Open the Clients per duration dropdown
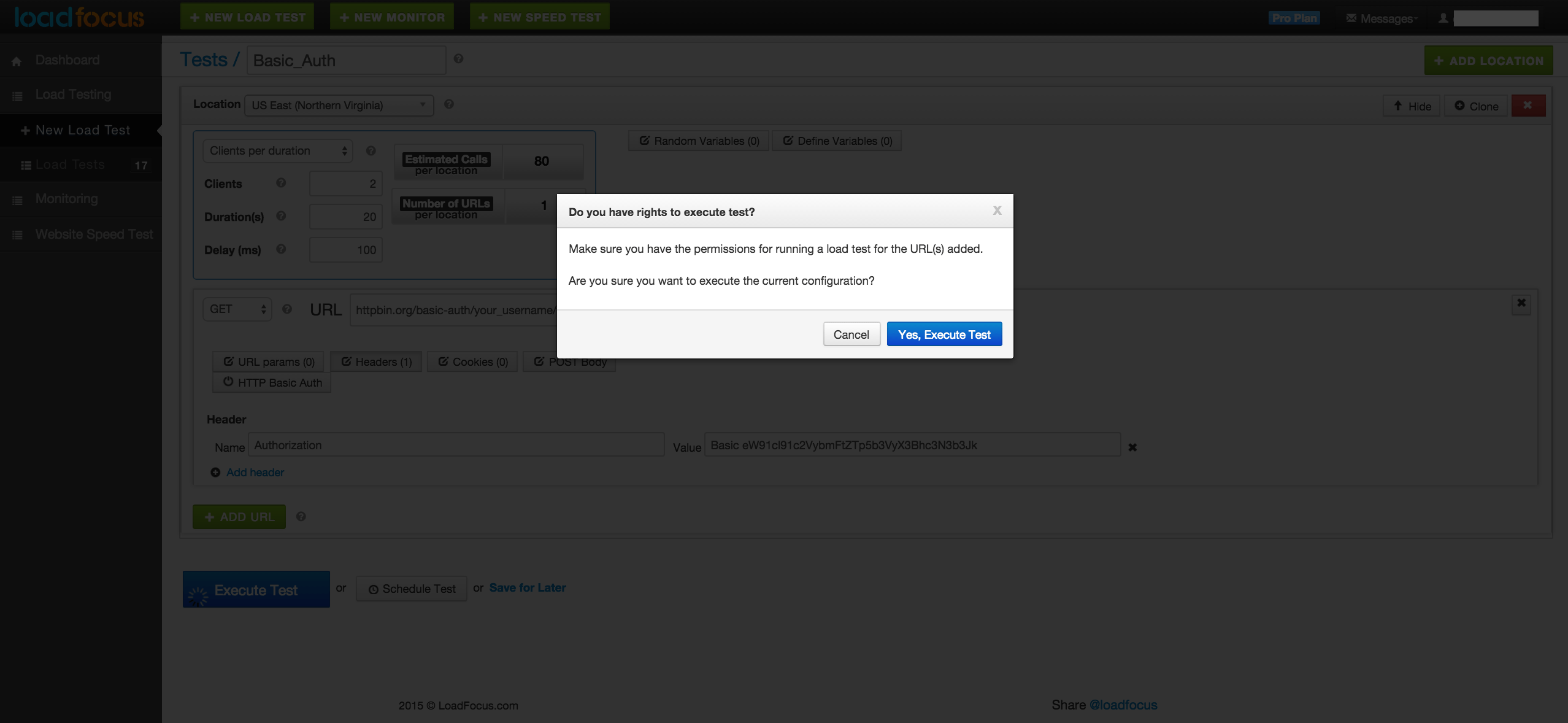The height and width of the screenshot is (723, 1568). coord(277,150)
